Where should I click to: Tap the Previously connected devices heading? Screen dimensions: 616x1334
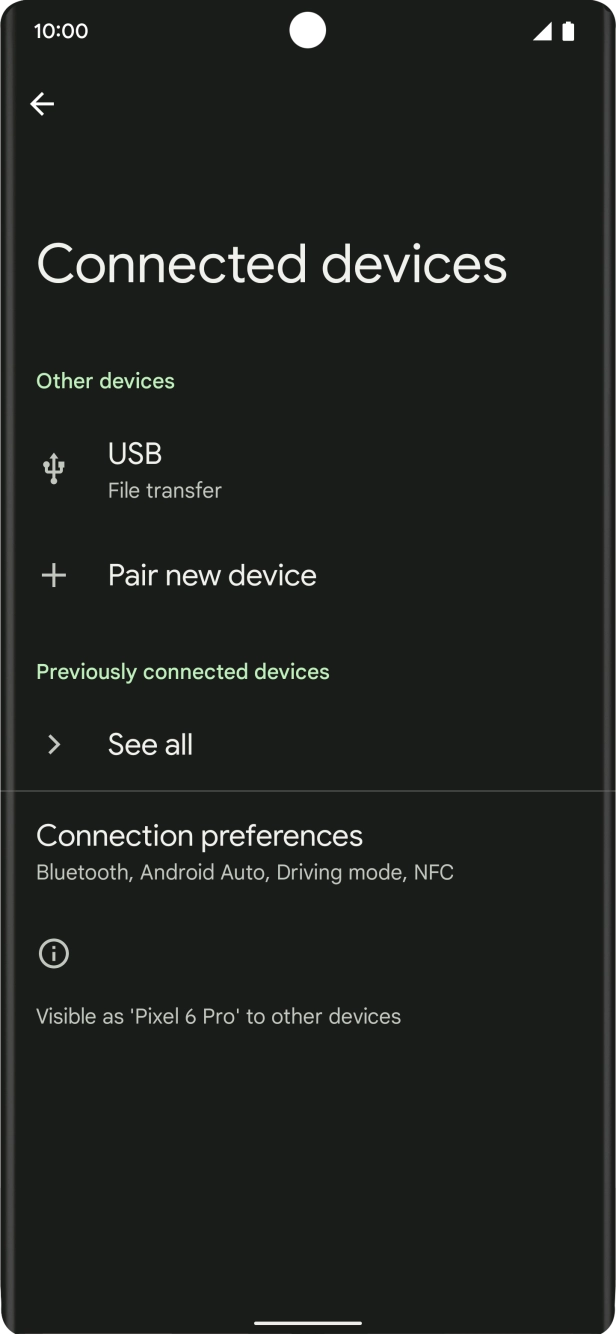(183, 671)
